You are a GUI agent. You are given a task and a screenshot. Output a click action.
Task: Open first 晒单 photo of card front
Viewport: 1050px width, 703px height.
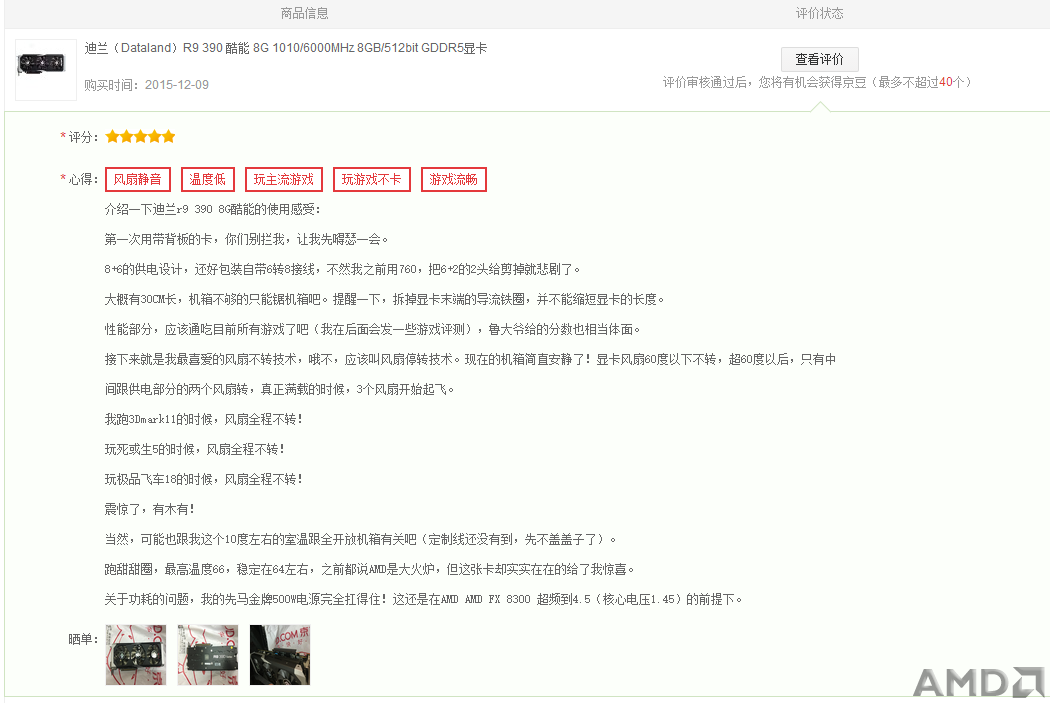136,655
